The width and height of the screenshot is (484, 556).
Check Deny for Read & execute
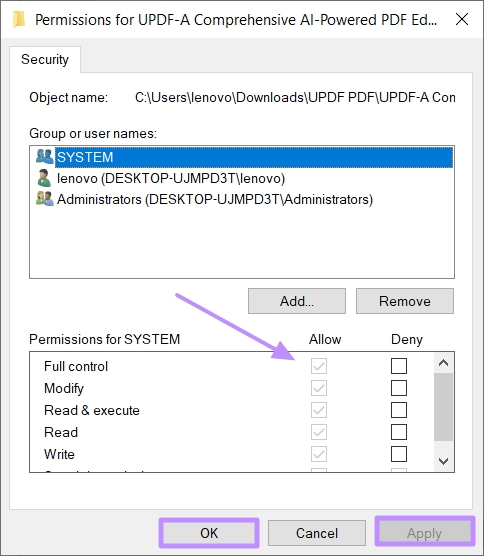tap(399, 410)
